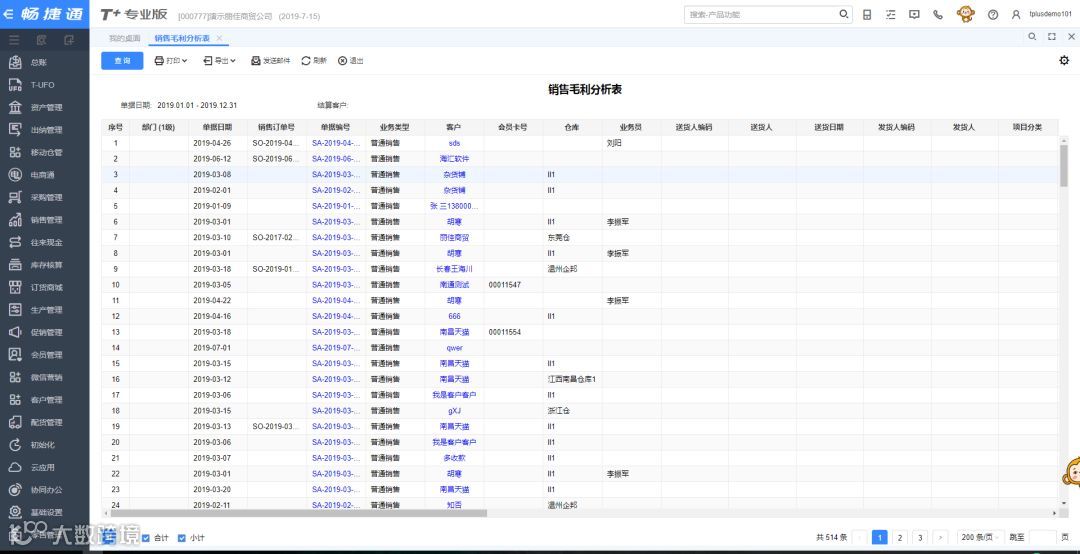The image size is (1080, 554).
Task: Click the mobile device icon in header
Action: (867, 14)
